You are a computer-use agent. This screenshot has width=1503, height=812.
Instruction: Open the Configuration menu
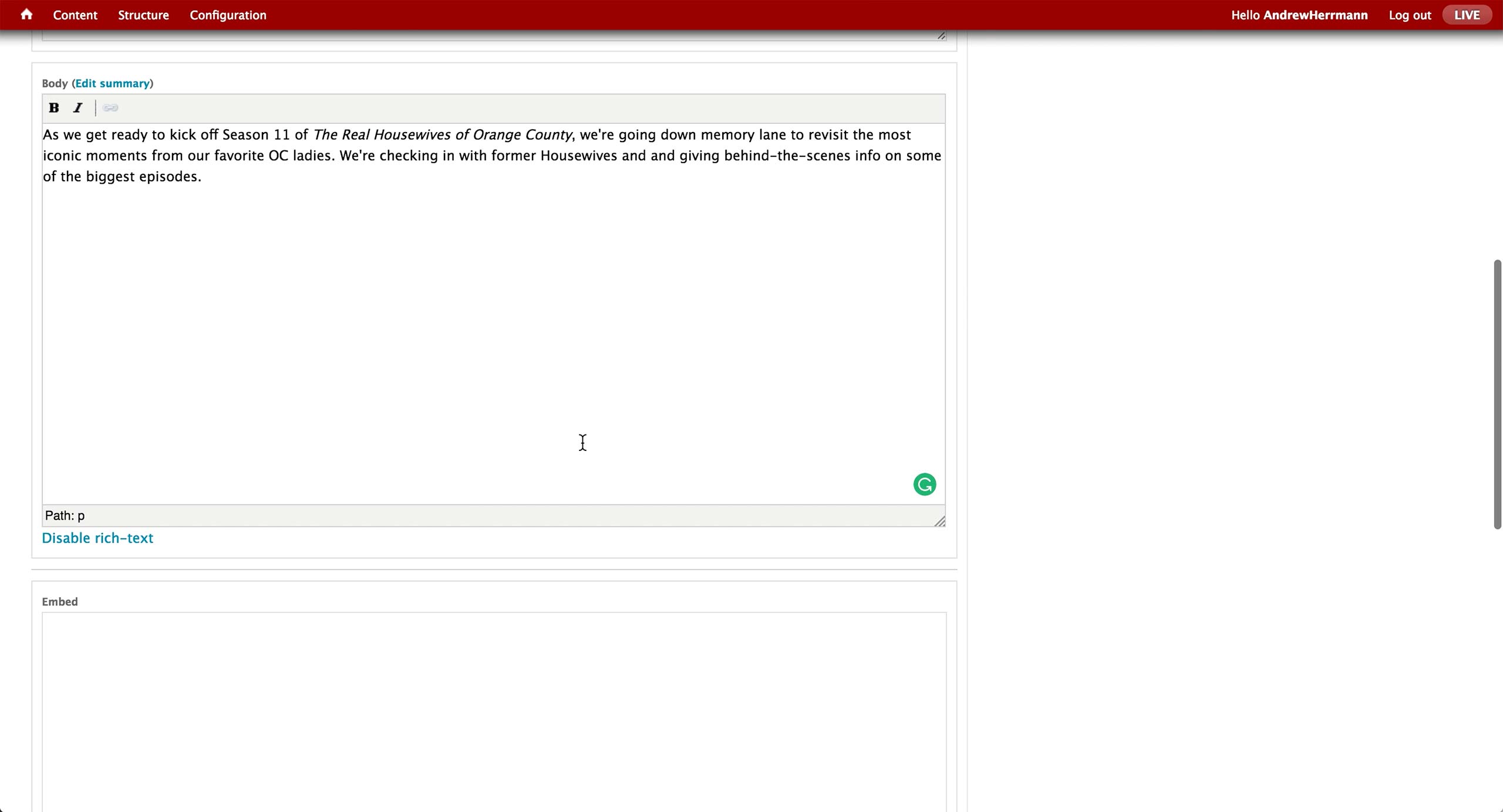pos(228,15)
